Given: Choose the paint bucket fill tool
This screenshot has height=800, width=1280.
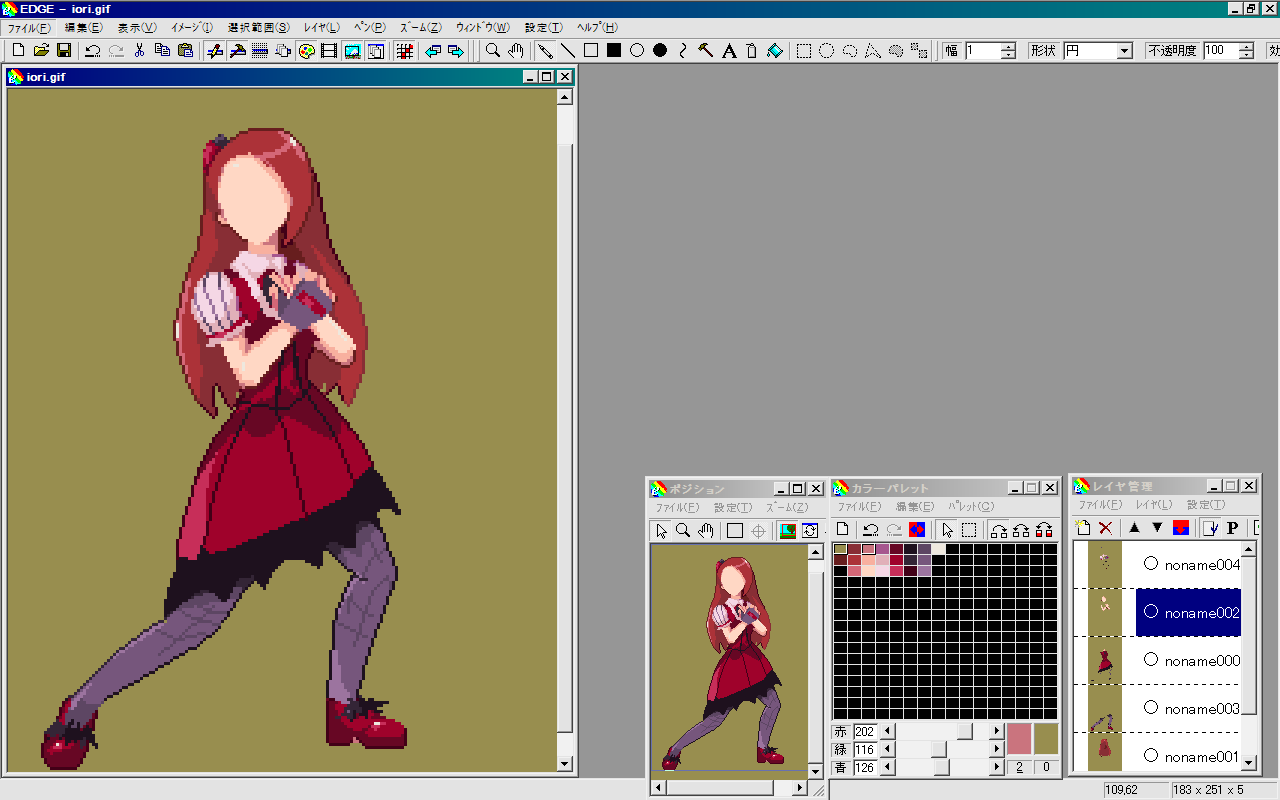Looking at the screenshot, I should click(x=775, y=51).
